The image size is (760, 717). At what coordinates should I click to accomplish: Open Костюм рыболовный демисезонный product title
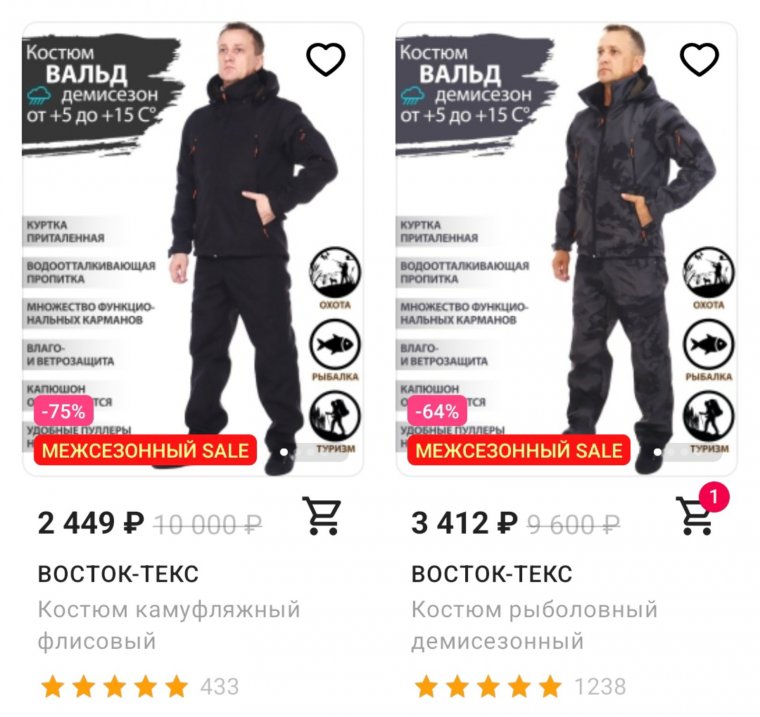click(x=535, y=625)
